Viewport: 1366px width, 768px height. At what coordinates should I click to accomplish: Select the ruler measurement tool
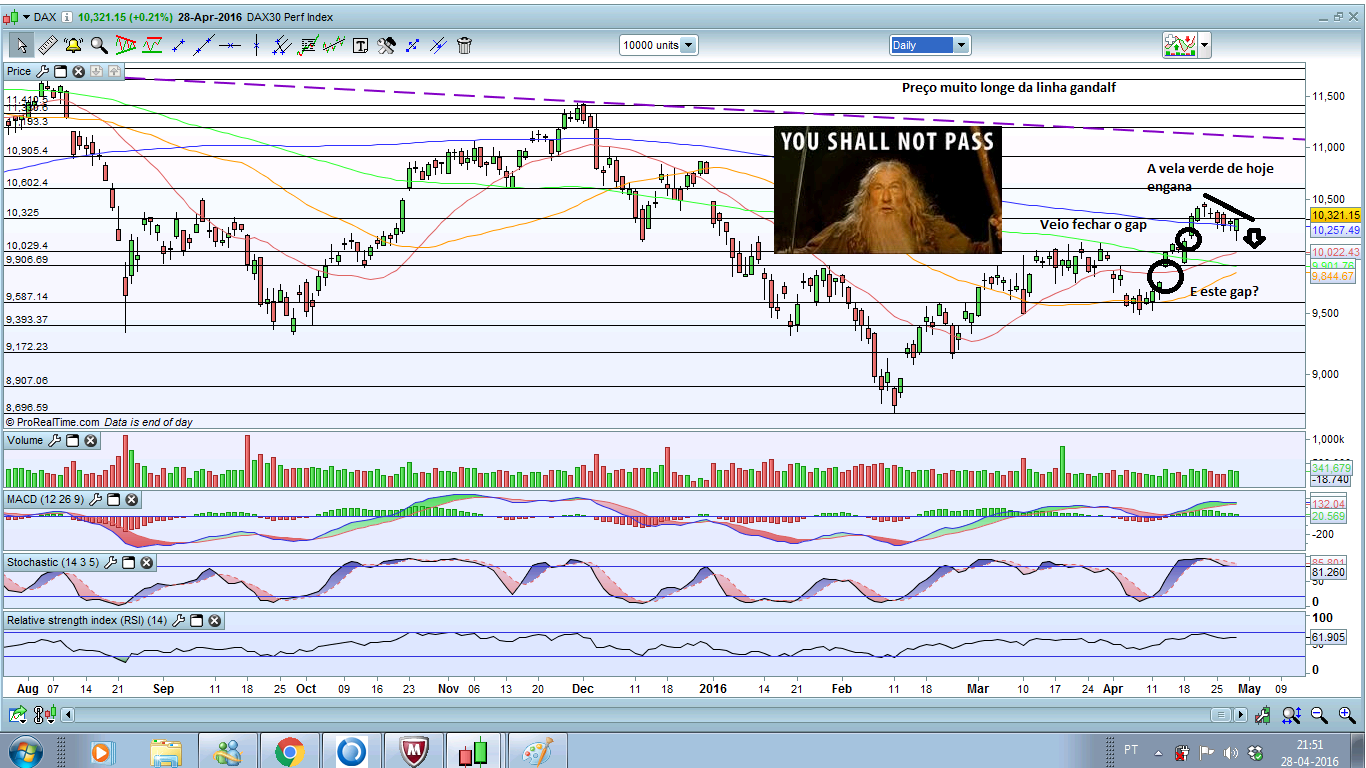[47, 45]
